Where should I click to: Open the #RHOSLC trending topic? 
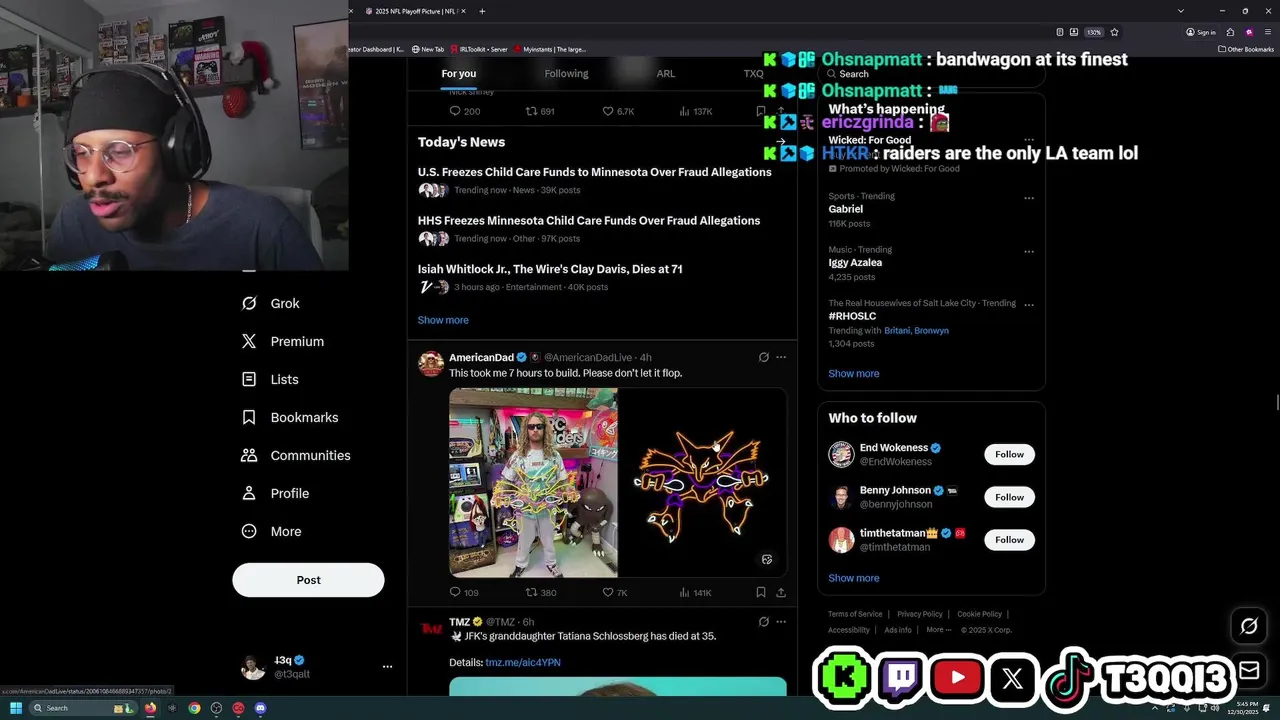(852, 316)
